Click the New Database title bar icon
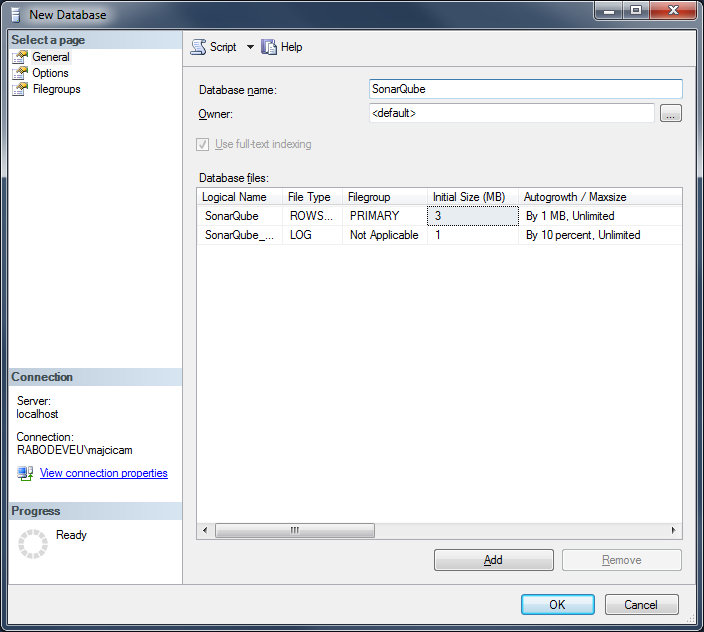The width and height of the screenshot is (704, 632). pyautogui.click(x=16, y=15)
